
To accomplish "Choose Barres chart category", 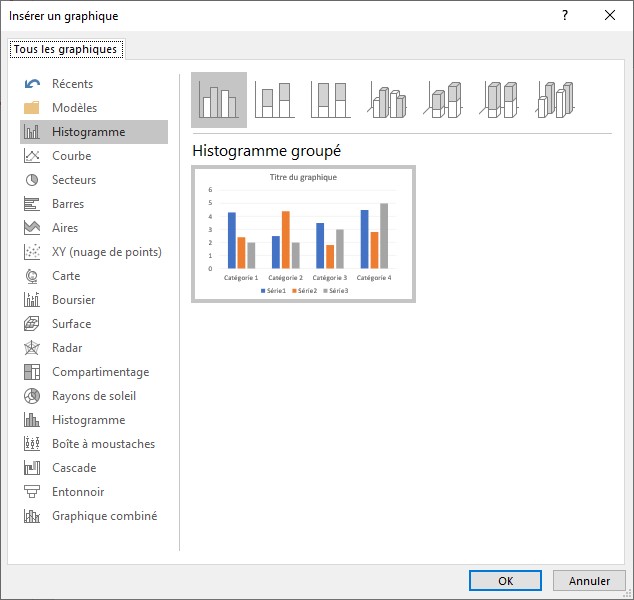I will tap(68, 204).
